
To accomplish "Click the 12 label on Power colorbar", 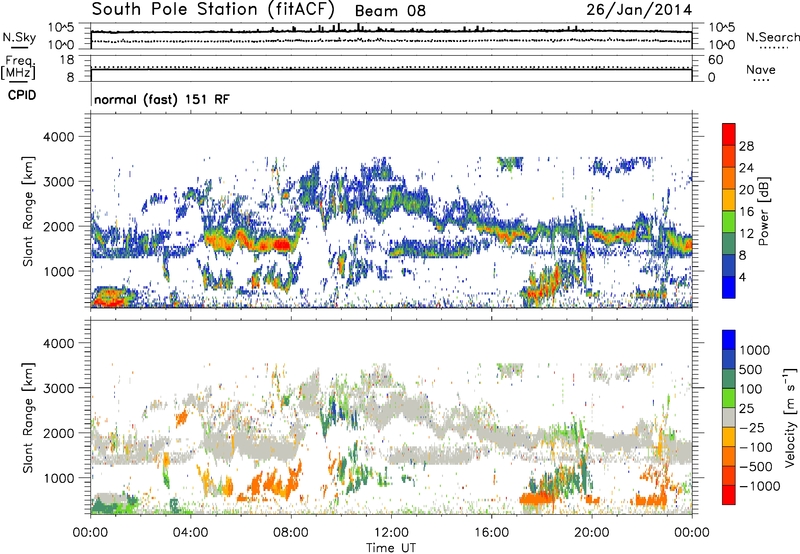I will tap(746, 234).
